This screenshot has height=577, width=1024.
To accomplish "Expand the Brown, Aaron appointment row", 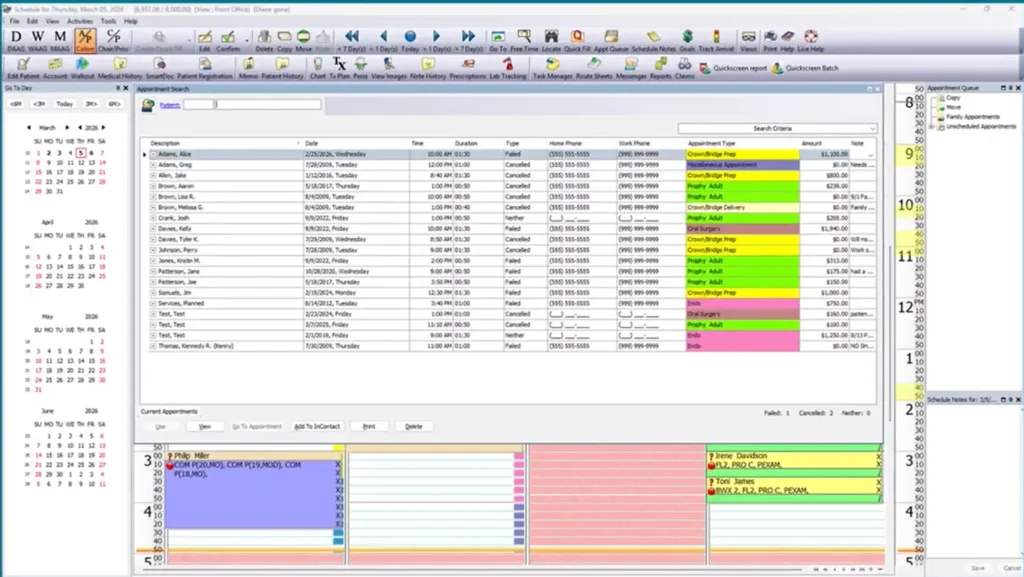I will 153,186.
